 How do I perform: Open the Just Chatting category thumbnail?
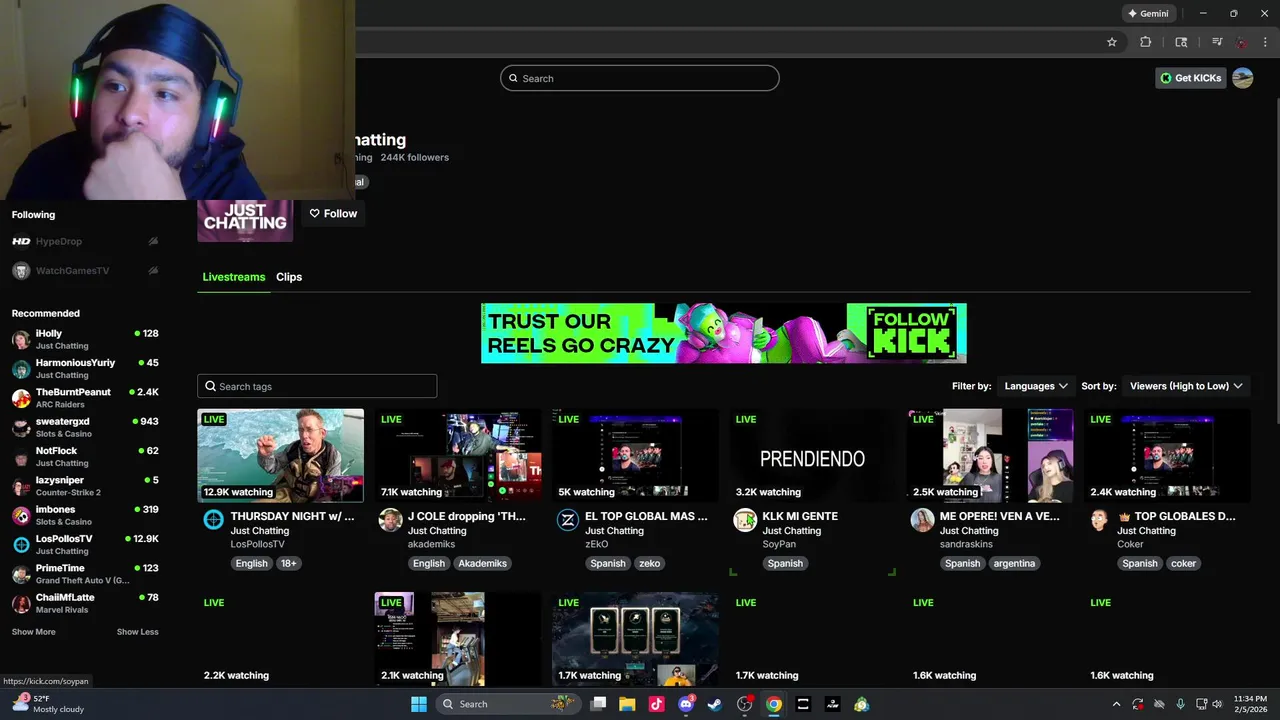click(245, 220)
